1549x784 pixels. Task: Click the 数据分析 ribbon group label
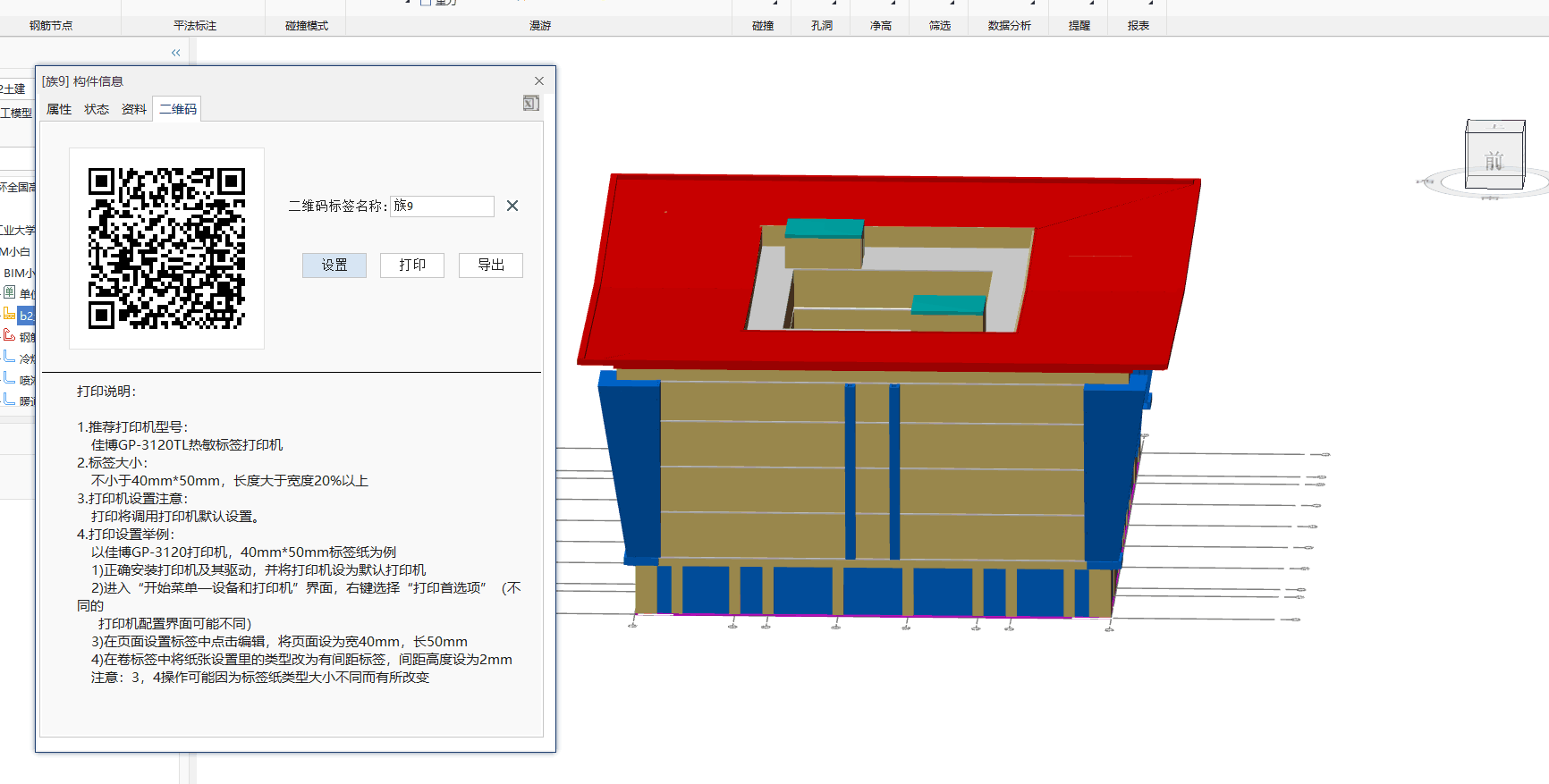click(1010, 26)
